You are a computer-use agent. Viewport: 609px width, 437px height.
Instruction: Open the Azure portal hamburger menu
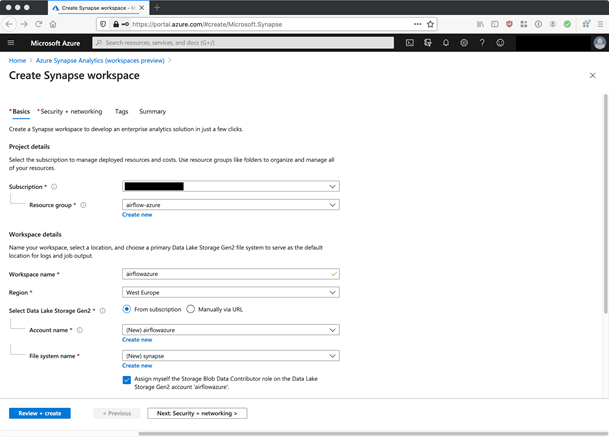click(11, 43)
